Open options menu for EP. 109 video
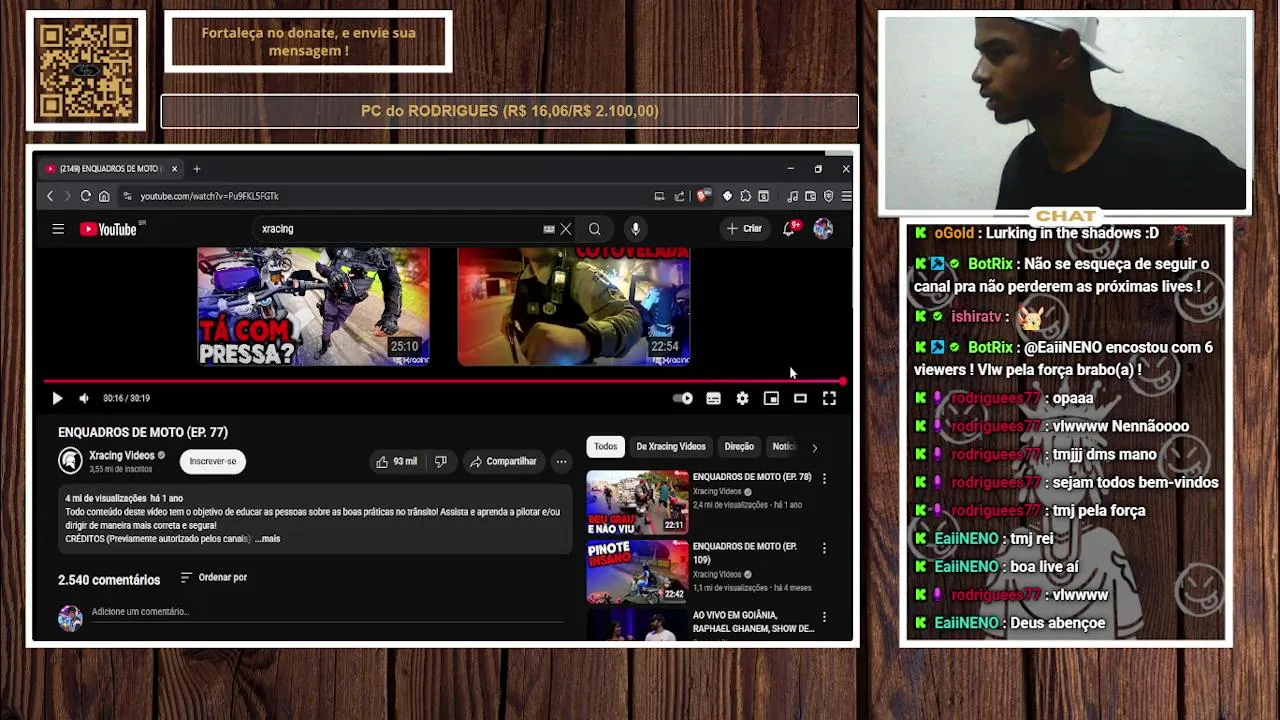This screenshot has width=1280, height=720. click(824, 548)
